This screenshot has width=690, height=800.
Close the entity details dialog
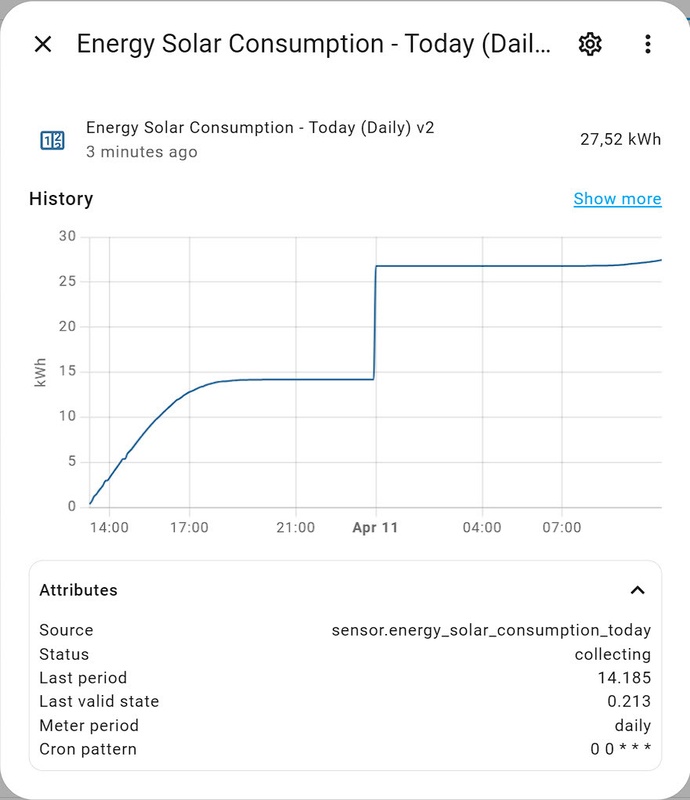(43, 44)
